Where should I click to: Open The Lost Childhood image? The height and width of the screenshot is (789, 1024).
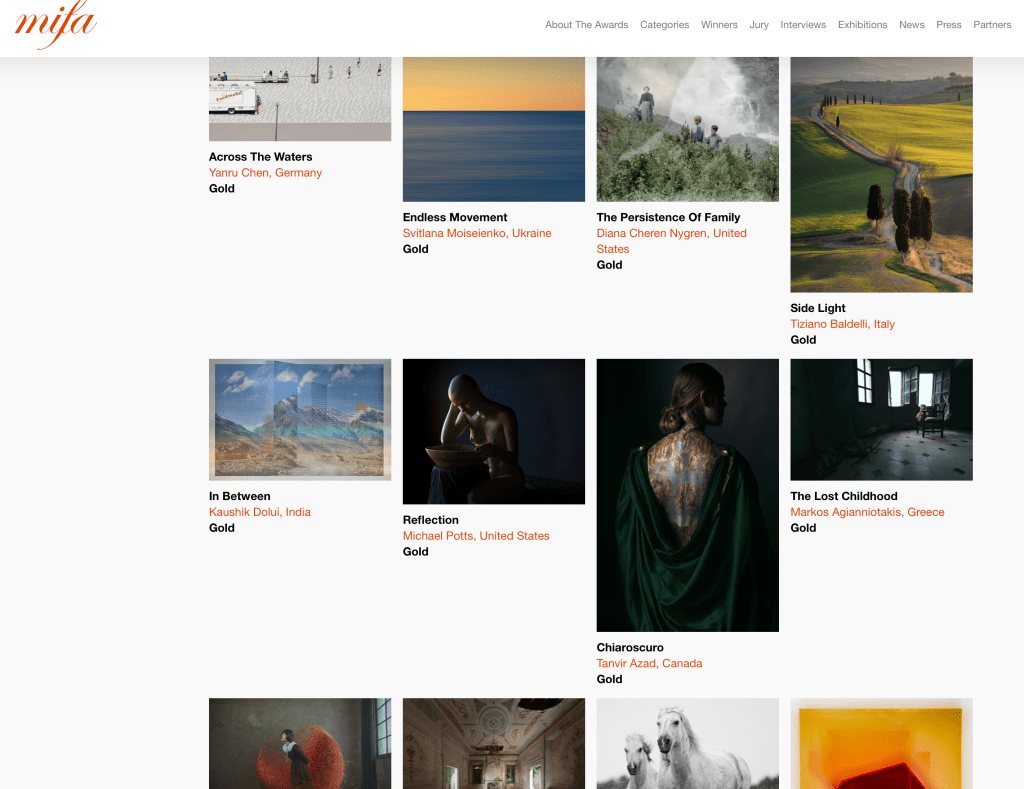click(881, 419)
